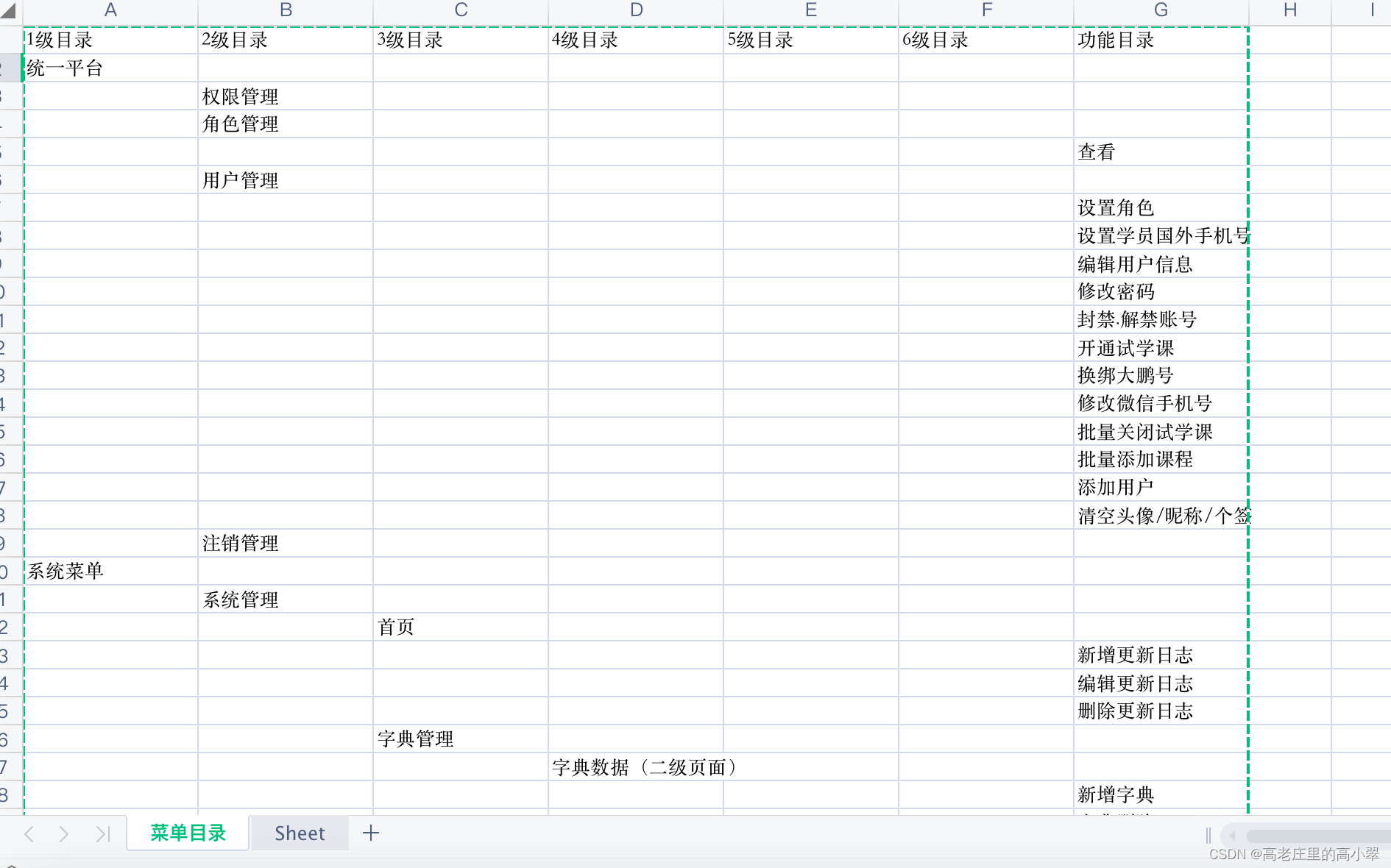Click cell containing 4级目录

[637, 40]
